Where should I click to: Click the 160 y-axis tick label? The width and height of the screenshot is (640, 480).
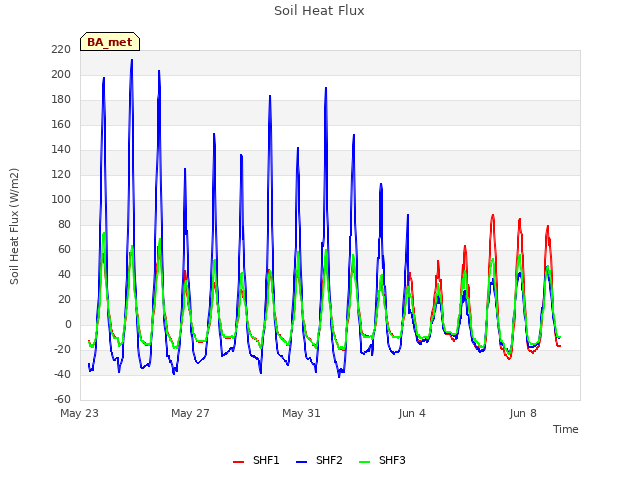(x=61, y=124)
